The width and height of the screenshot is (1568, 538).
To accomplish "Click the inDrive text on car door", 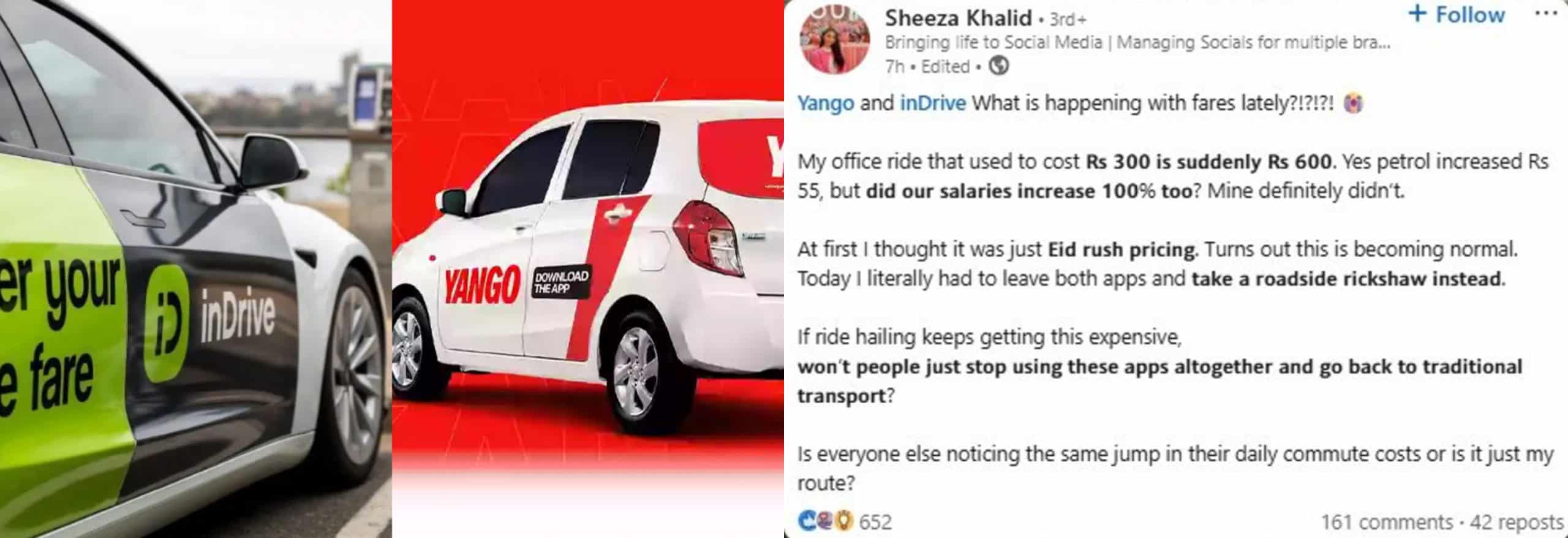I will pos(238,319).
